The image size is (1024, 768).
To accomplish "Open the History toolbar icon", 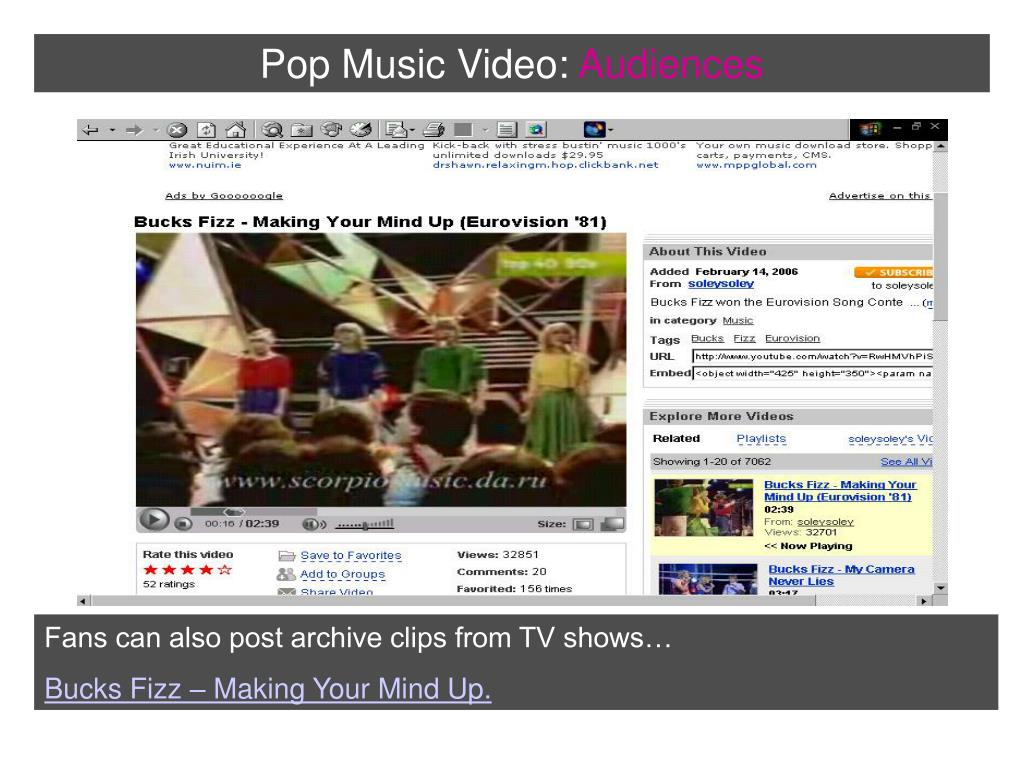I will coord(360,130).
